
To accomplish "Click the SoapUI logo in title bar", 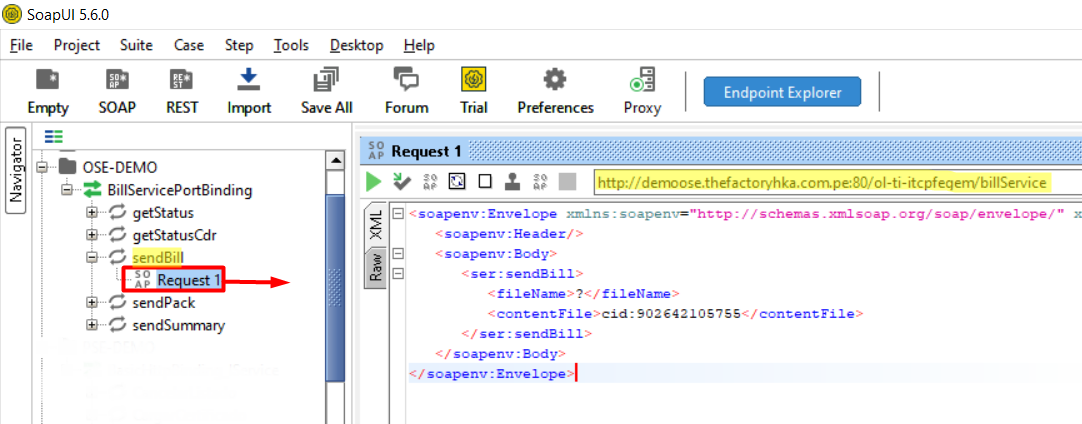I will (12, 14).
